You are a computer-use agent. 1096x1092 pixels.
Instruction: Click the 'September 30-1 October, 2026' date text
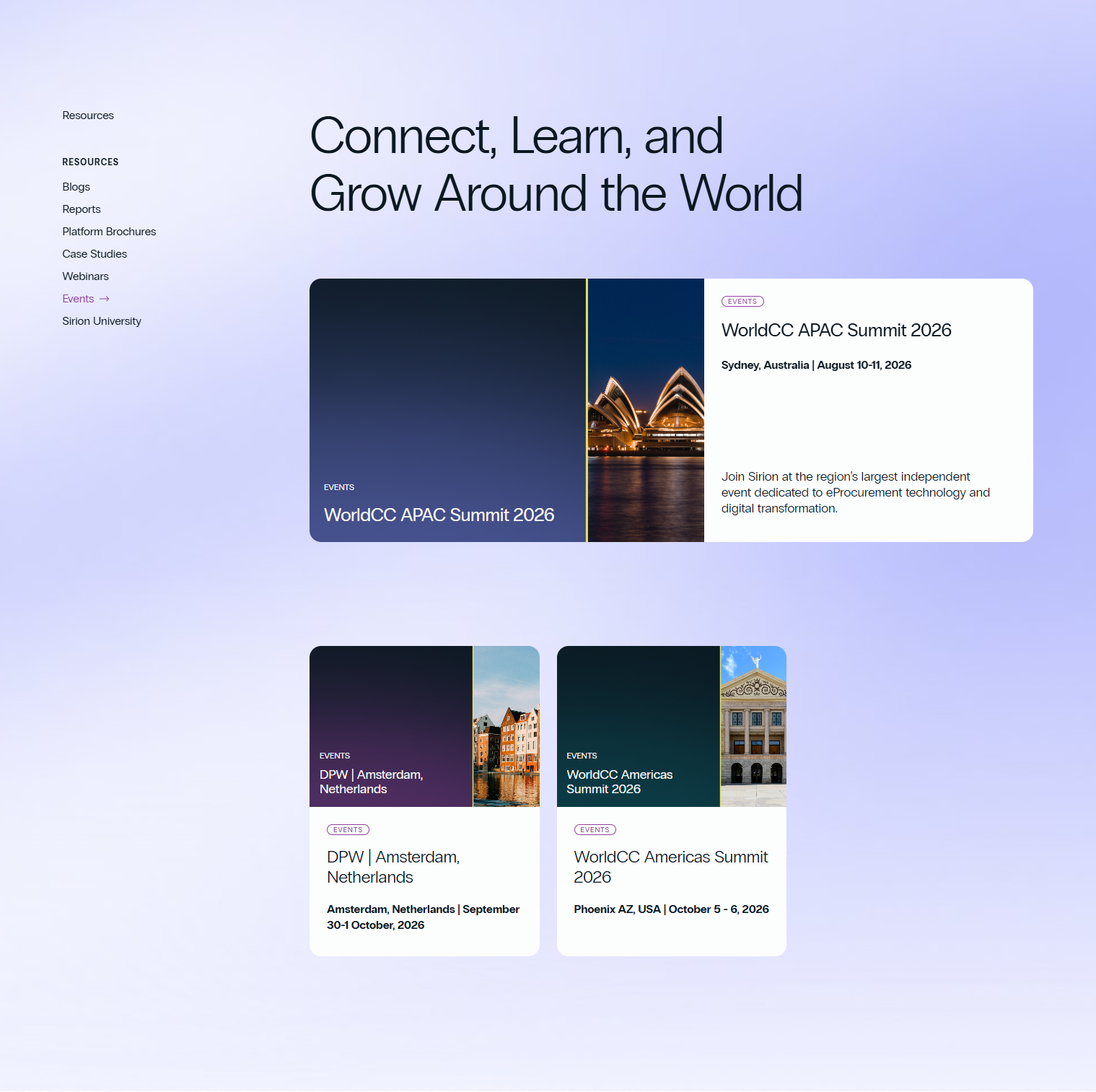[423, 917]
